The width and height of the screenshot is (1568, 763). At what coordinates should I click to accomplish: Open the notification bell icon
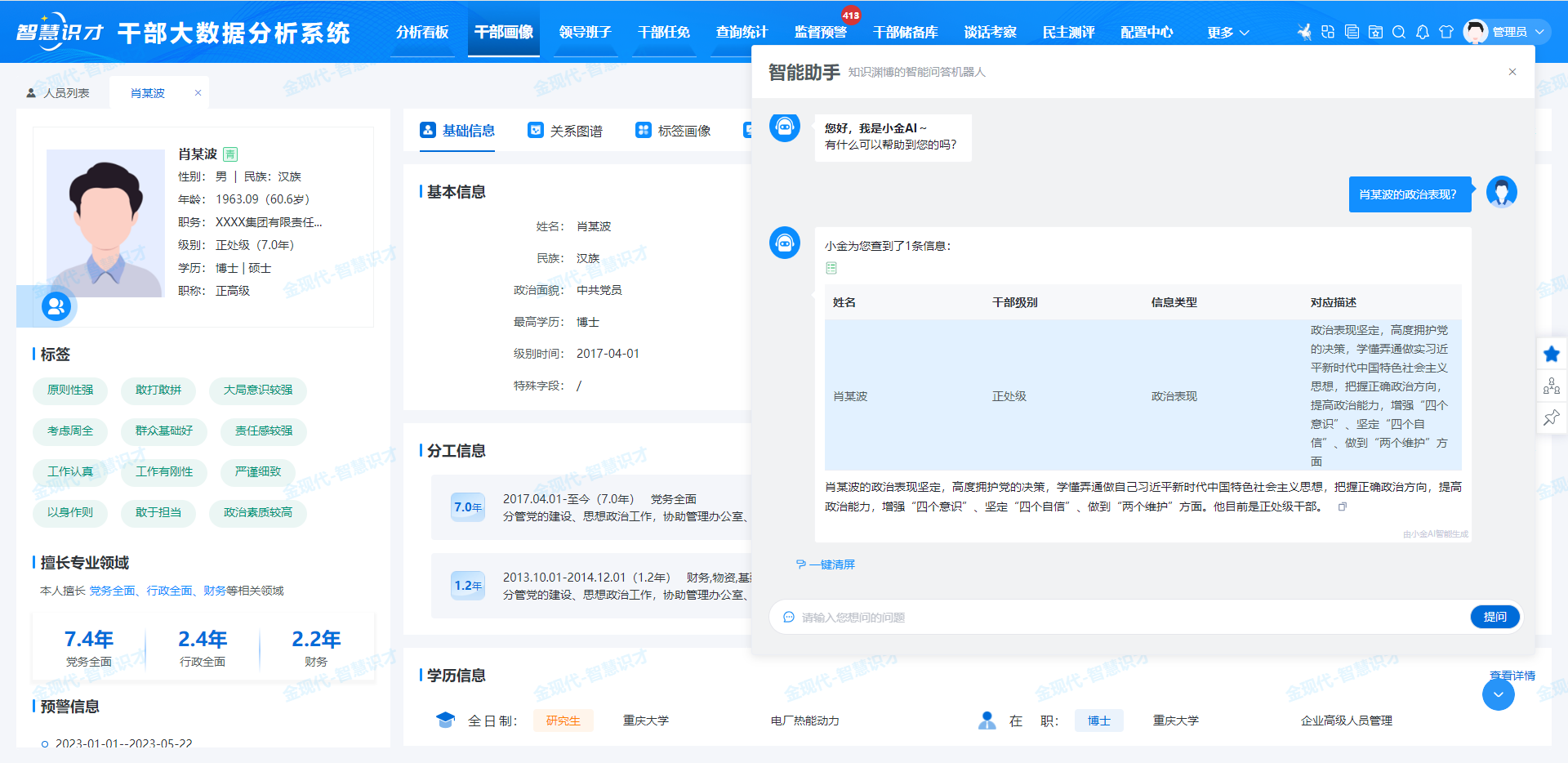pyautogui.click(x=1423, y=32)
